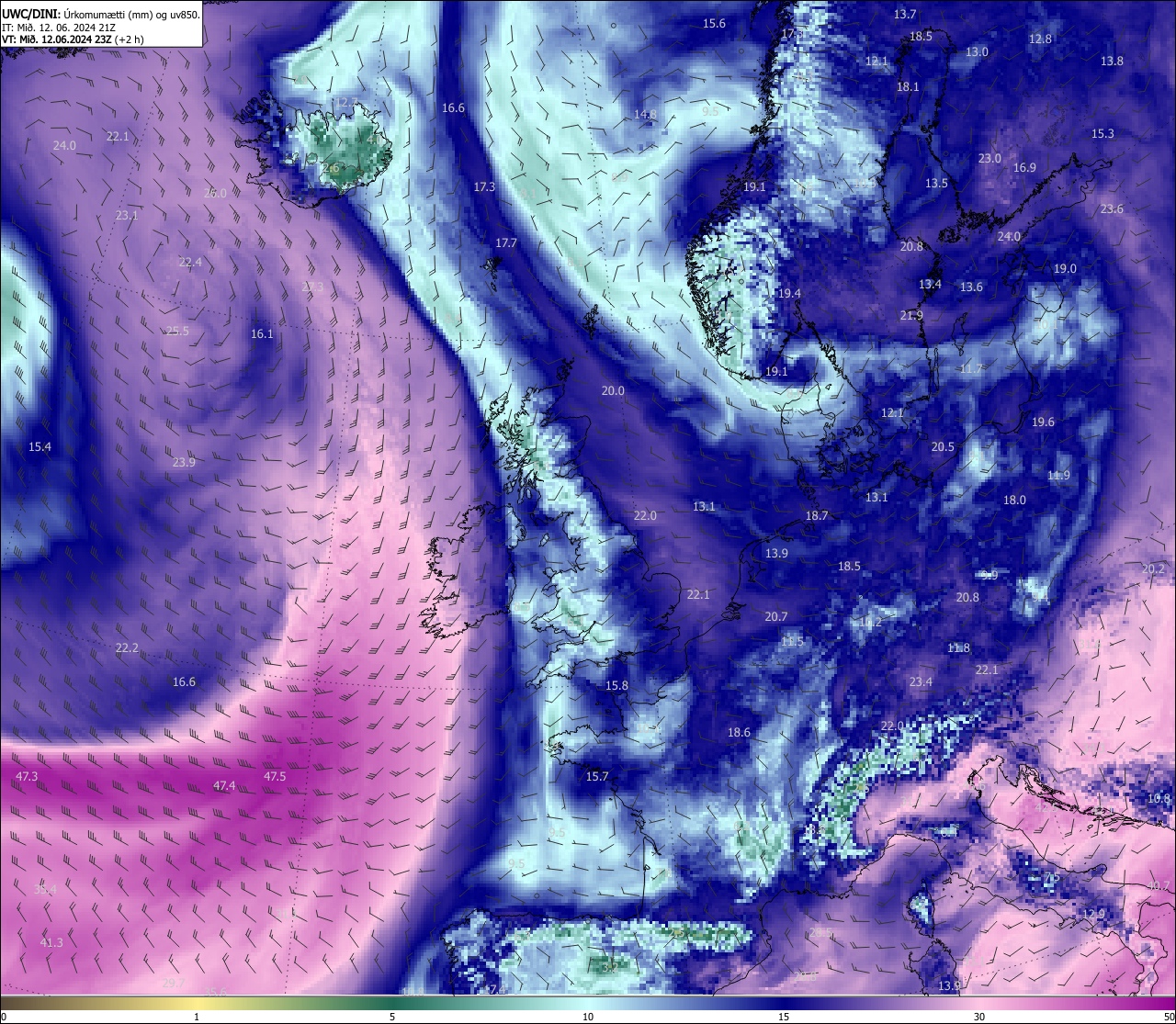Image resolution: width=1176 pixels, height=1024 pixels.
Task: Click the map value '23.9'
Action: coord(184,463)
